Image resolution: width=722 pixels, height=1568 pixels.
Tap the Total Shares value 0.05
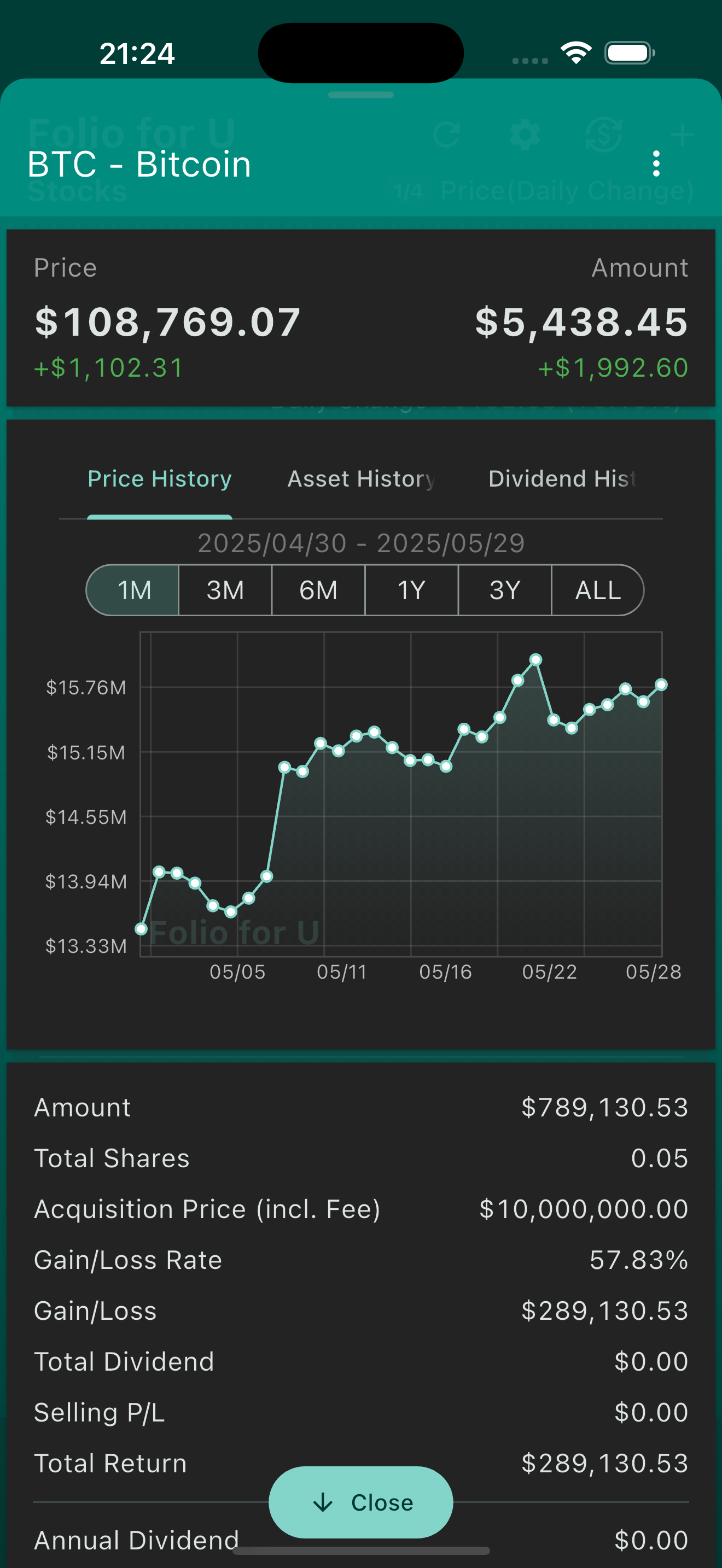click(x=659, y=1158)
